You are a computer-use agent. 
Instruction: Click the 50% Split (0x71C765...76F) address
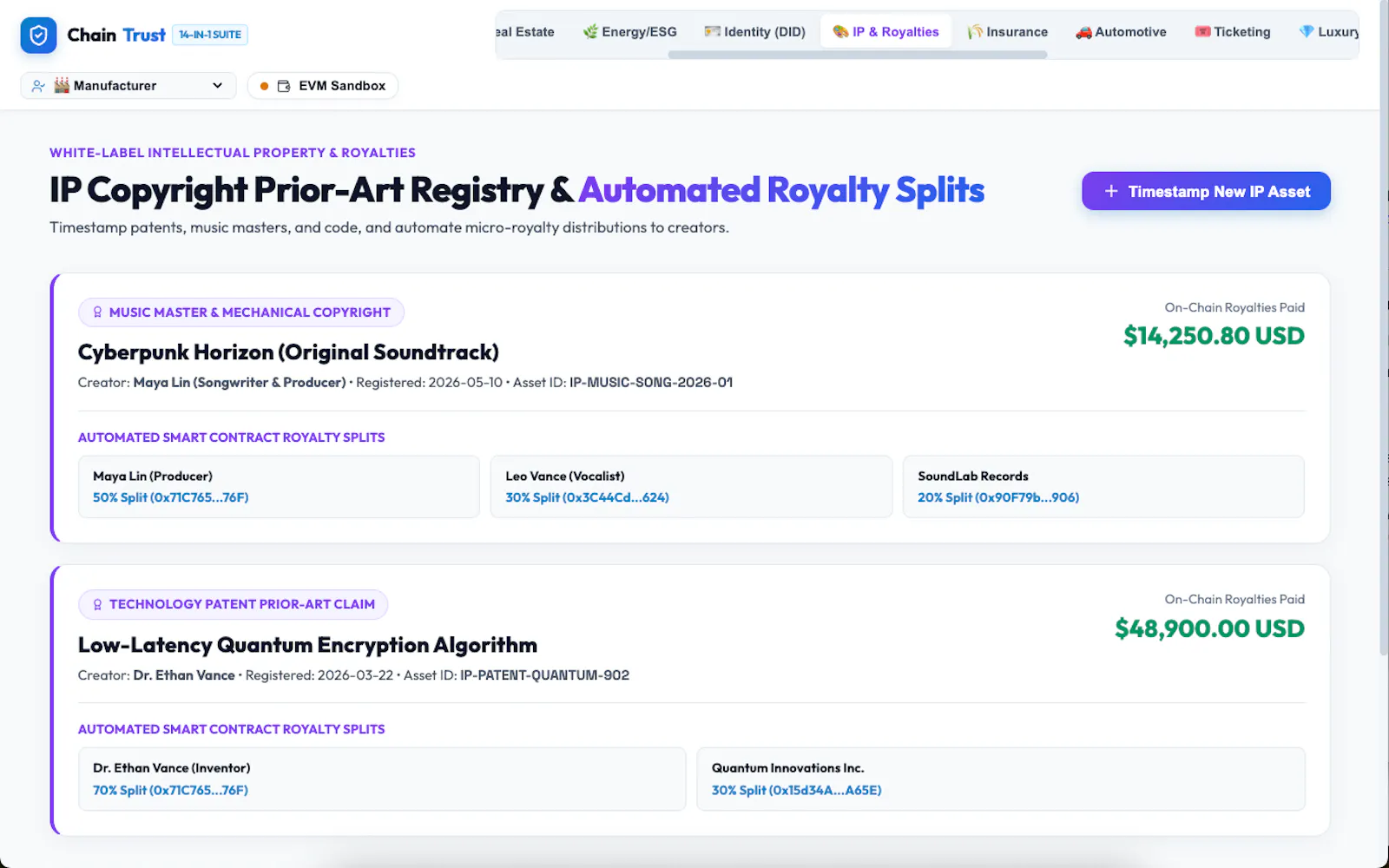click(x=171, y=497)
